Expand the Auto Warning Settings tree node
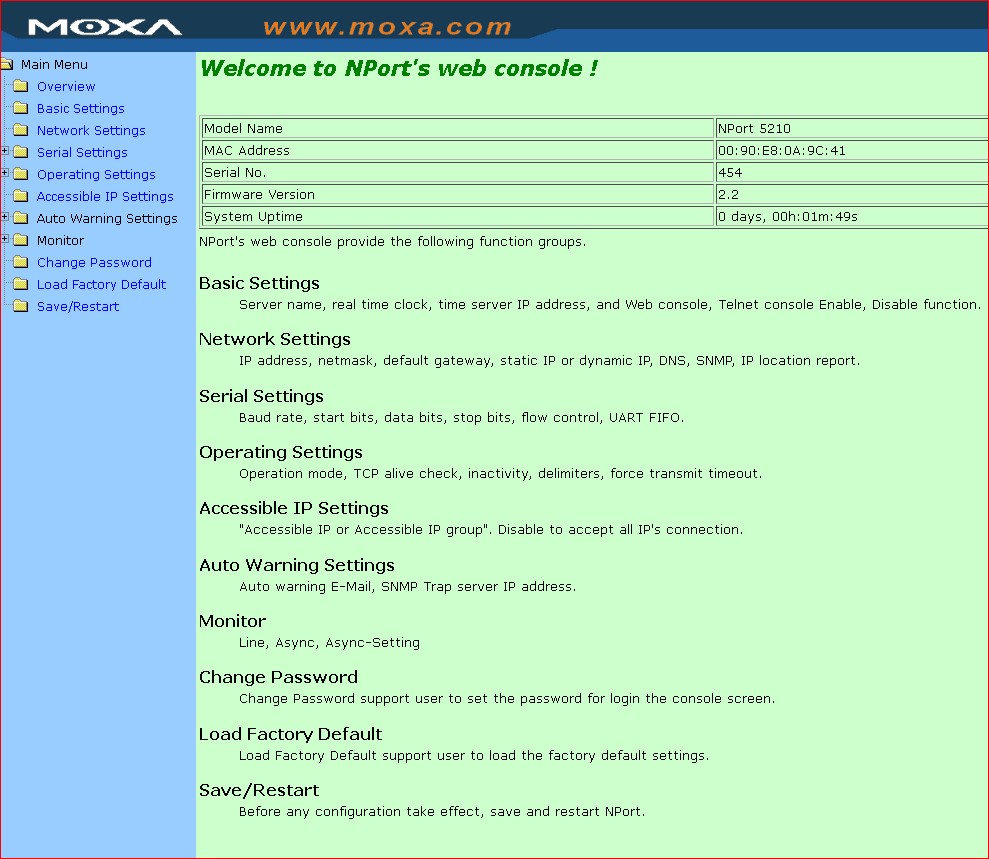This screenshot has width=989, height=859. tap(5, 217)
